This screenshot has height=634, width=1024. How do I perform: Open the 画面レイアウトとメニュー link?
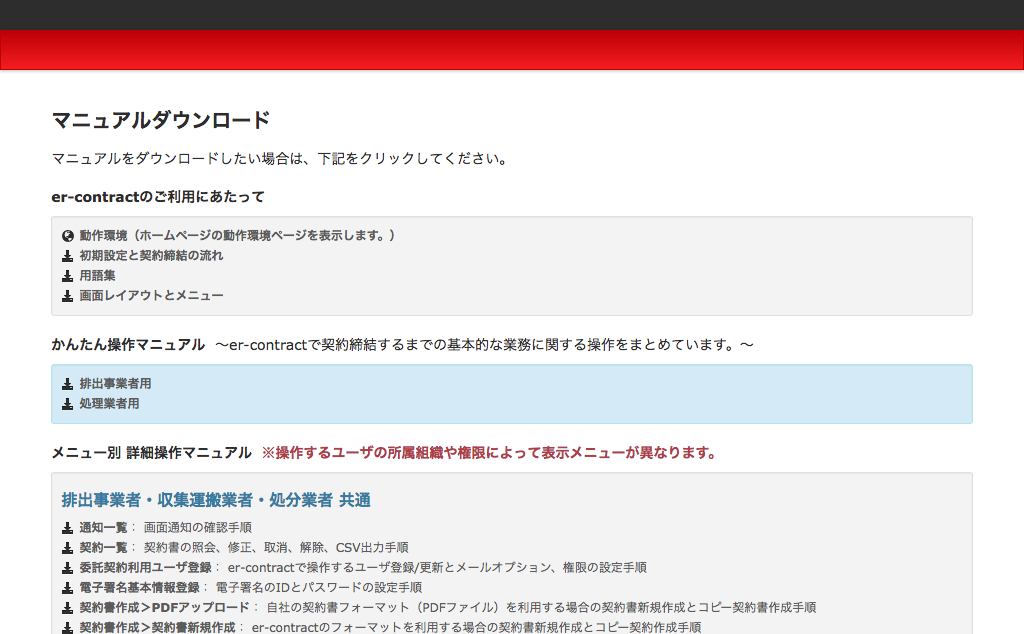(x=151, y=296)
